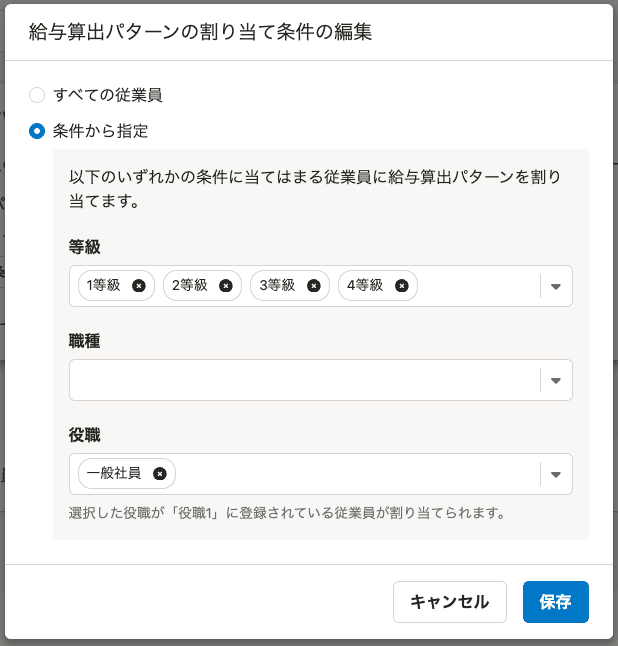Remove the 一般社員 tag

(x=159, y=474)
